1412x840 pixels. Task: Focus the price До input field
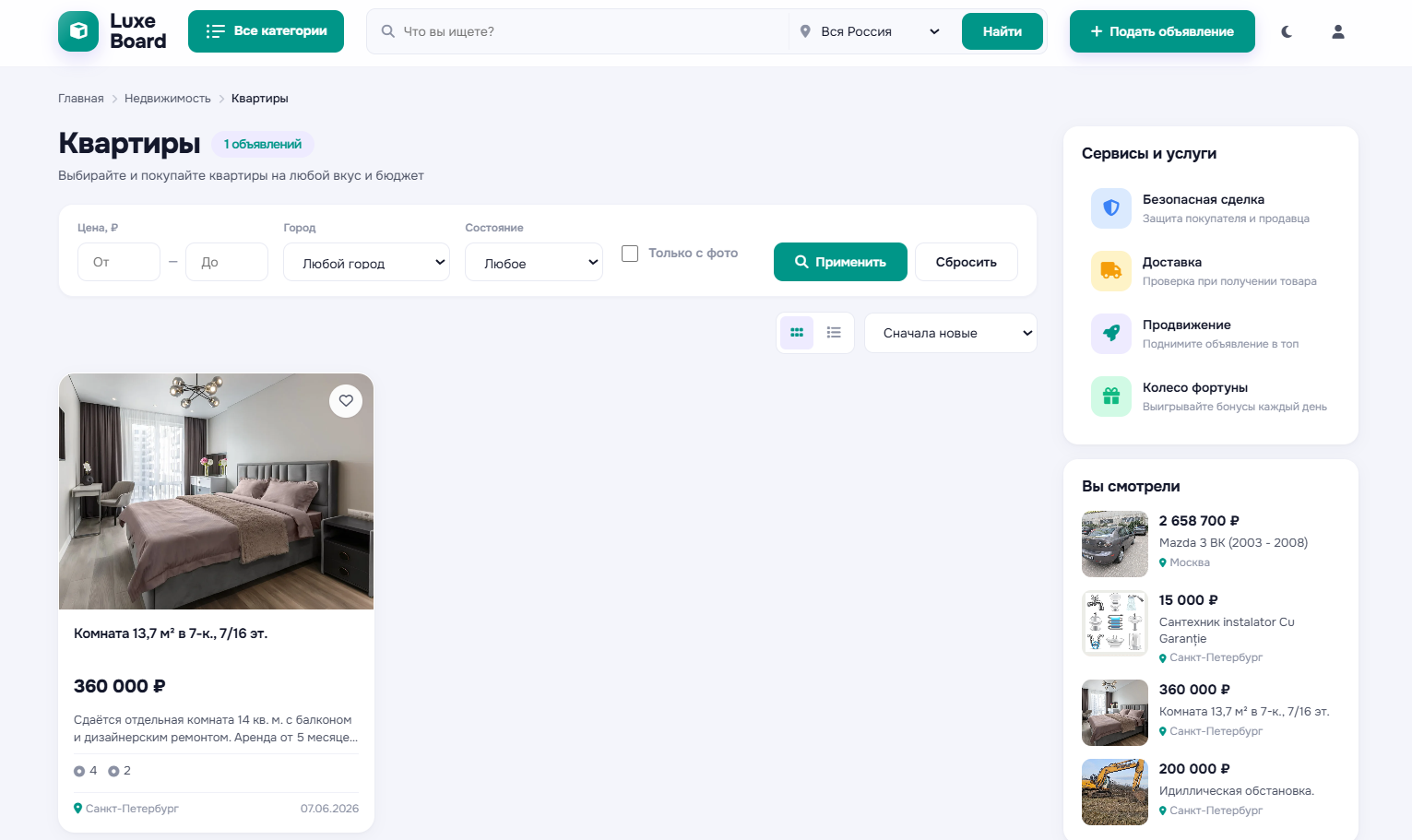click(x=227, y=262)
